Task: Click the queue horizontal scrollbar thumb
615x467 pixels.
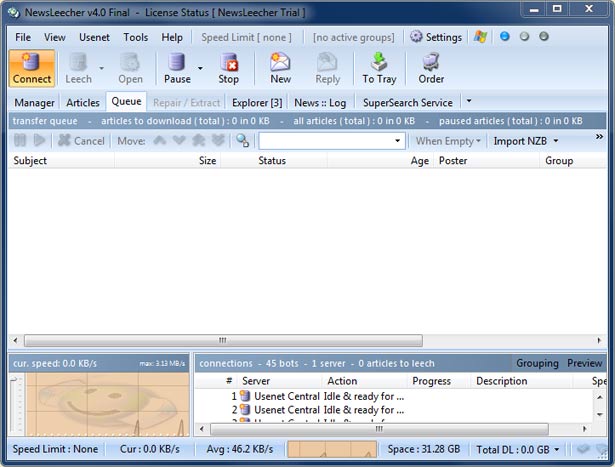Action: (223, 340)
